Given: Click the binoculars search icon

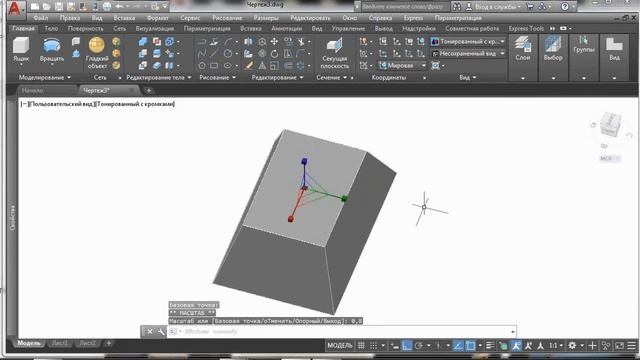Looking at the screenshot, I should point(457,7).
